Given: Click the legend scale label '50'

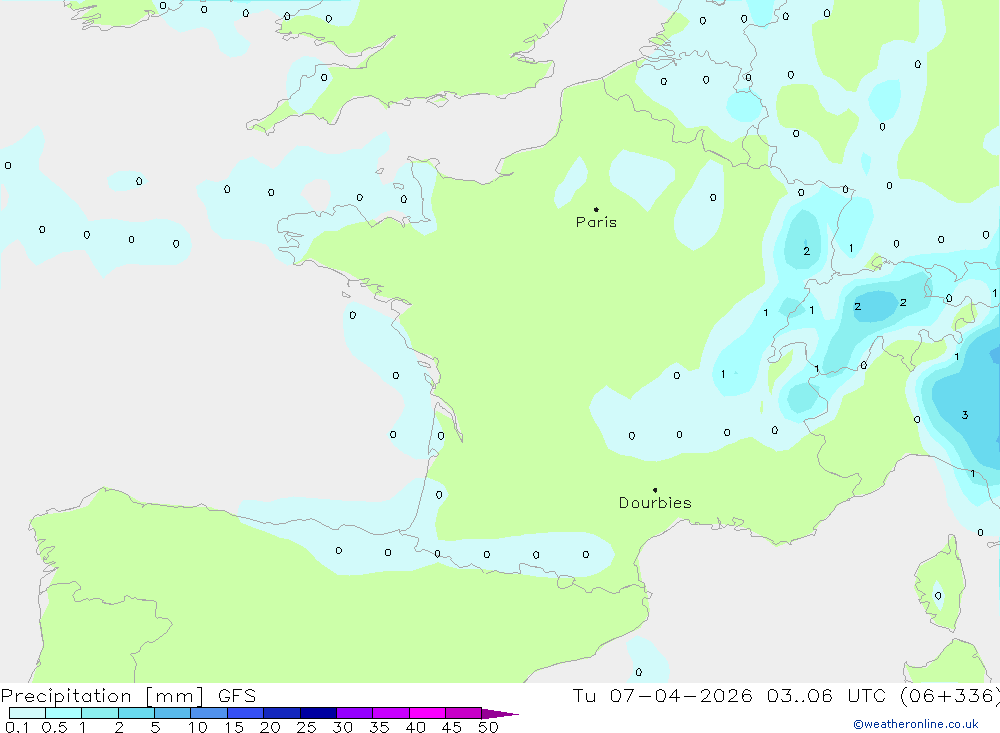Looking at the screenshot, I should point(488,727).
